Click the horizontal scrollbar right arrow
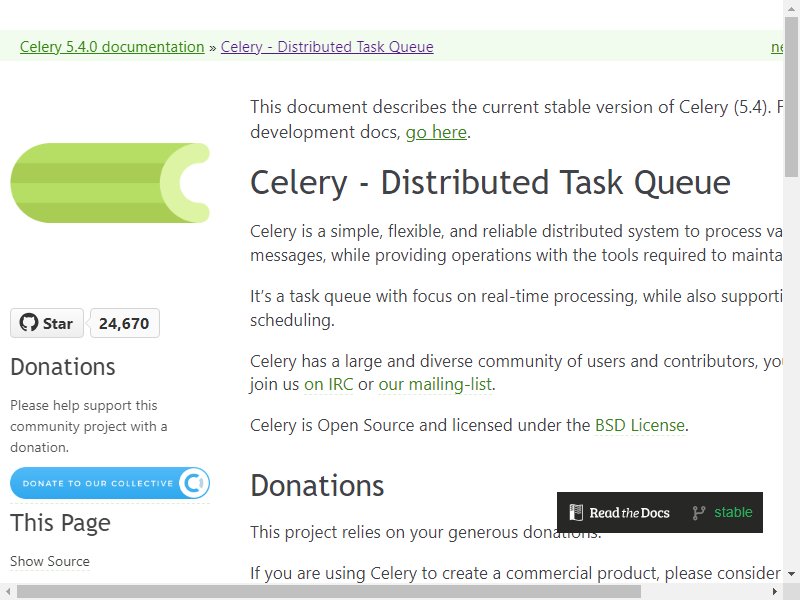Screen dimensions: 800x600 (774, 592)
